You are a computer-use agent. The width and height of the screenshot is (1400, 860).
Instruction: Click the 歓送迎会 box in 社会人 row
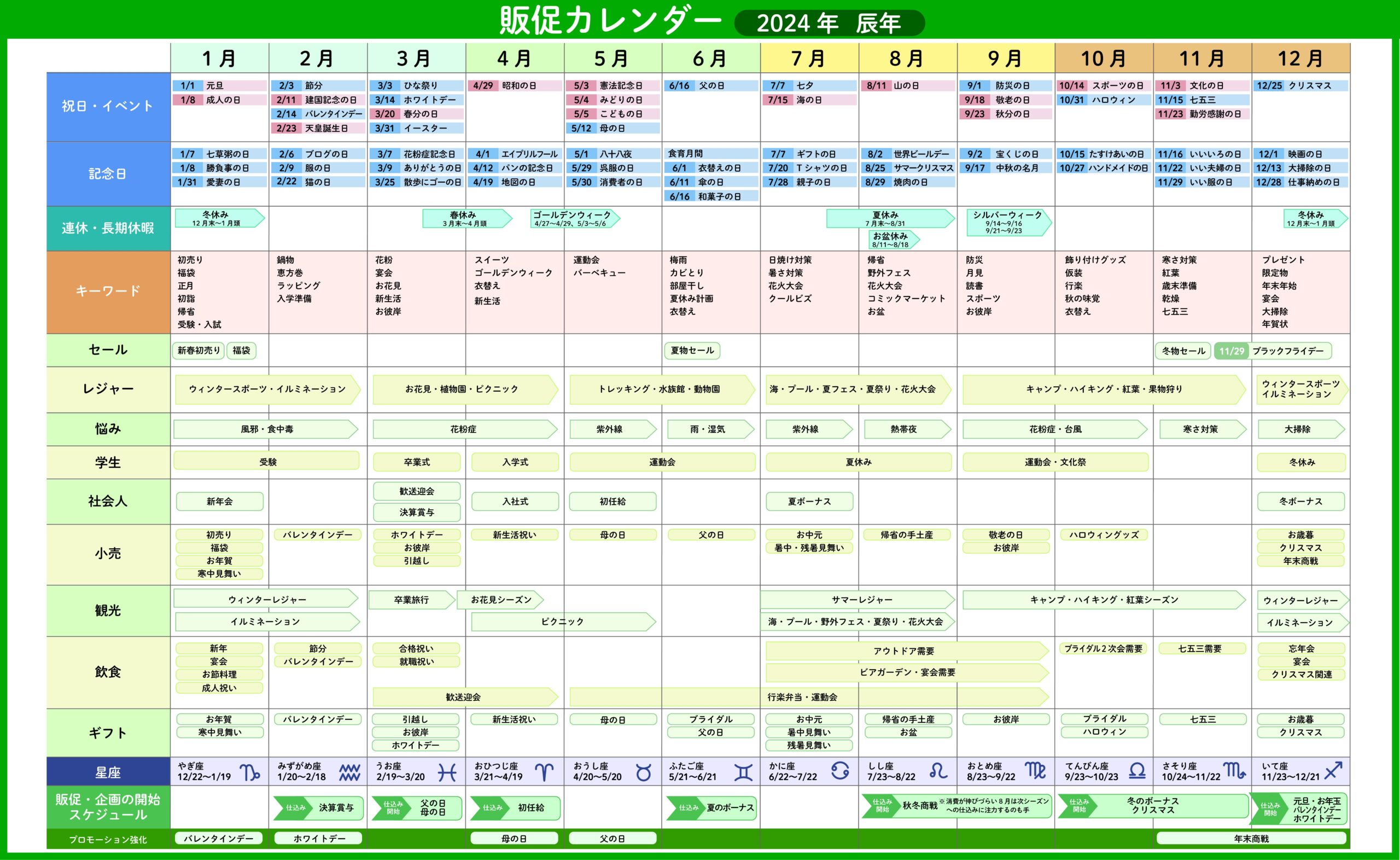pyautogui.click(x=417, y=491)
